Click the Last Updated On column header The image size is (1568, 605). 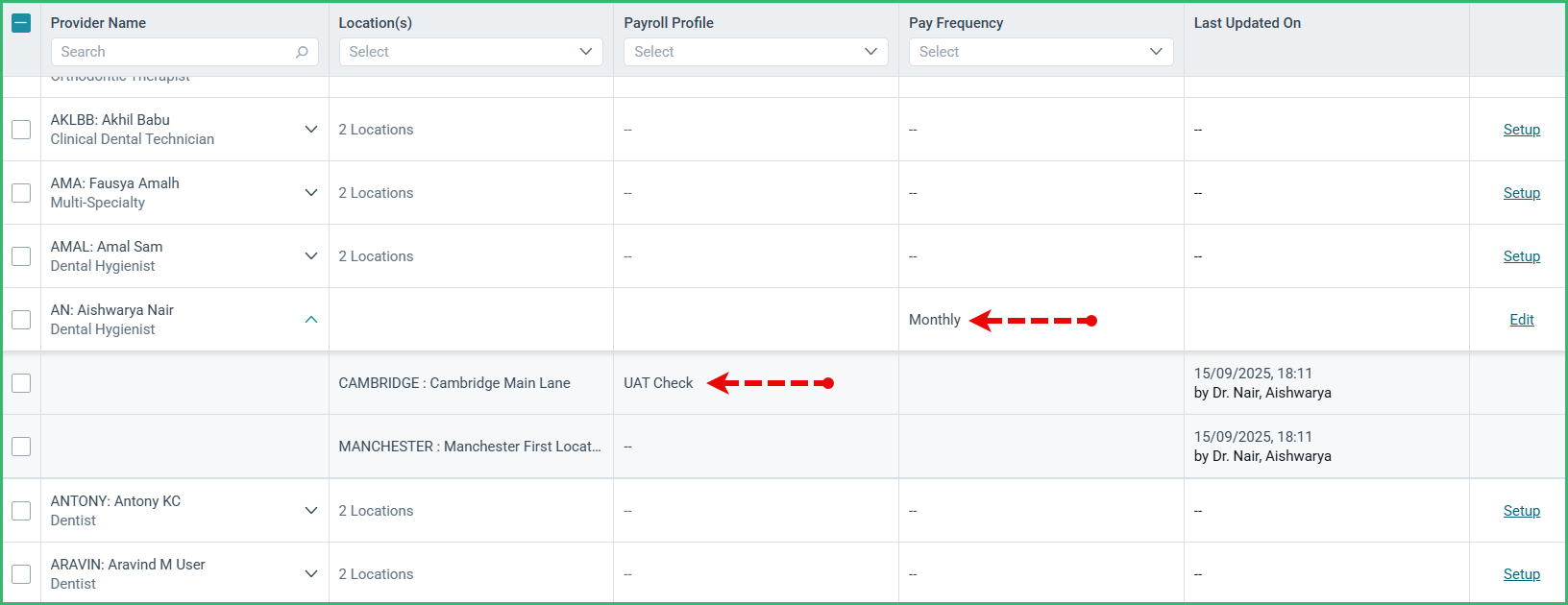(x=1247, y=23)
